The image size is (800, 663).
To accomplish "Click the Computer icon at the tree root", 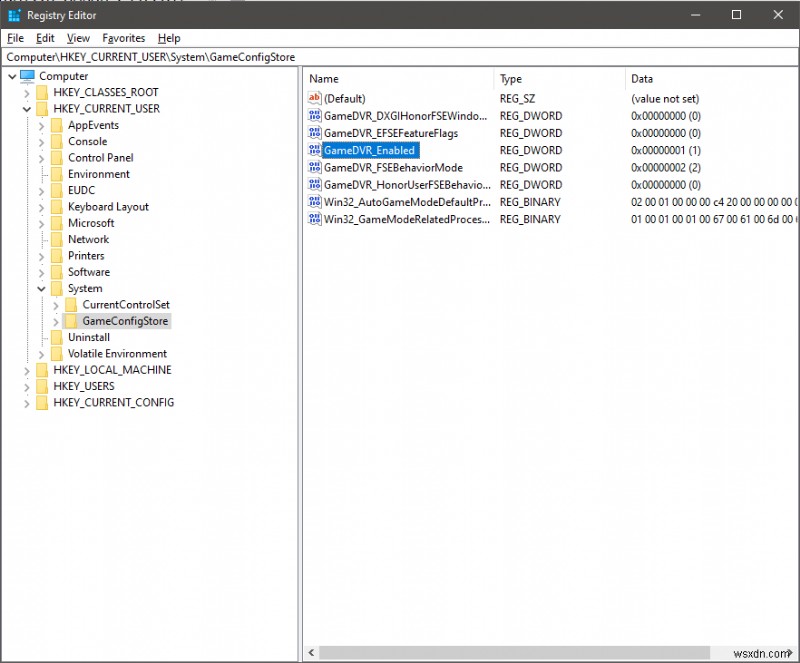I will [27, 75].
